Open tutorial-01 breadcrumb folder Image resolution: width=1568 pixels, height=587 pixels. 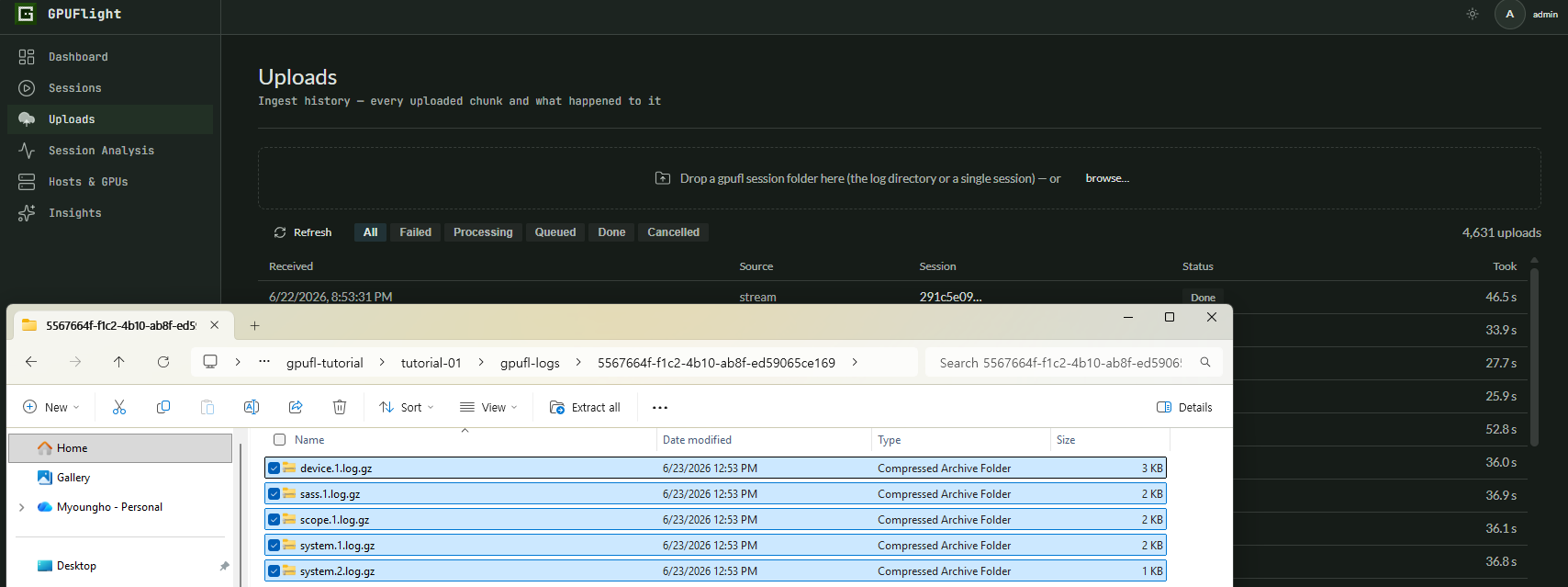(x=431, y=363)
